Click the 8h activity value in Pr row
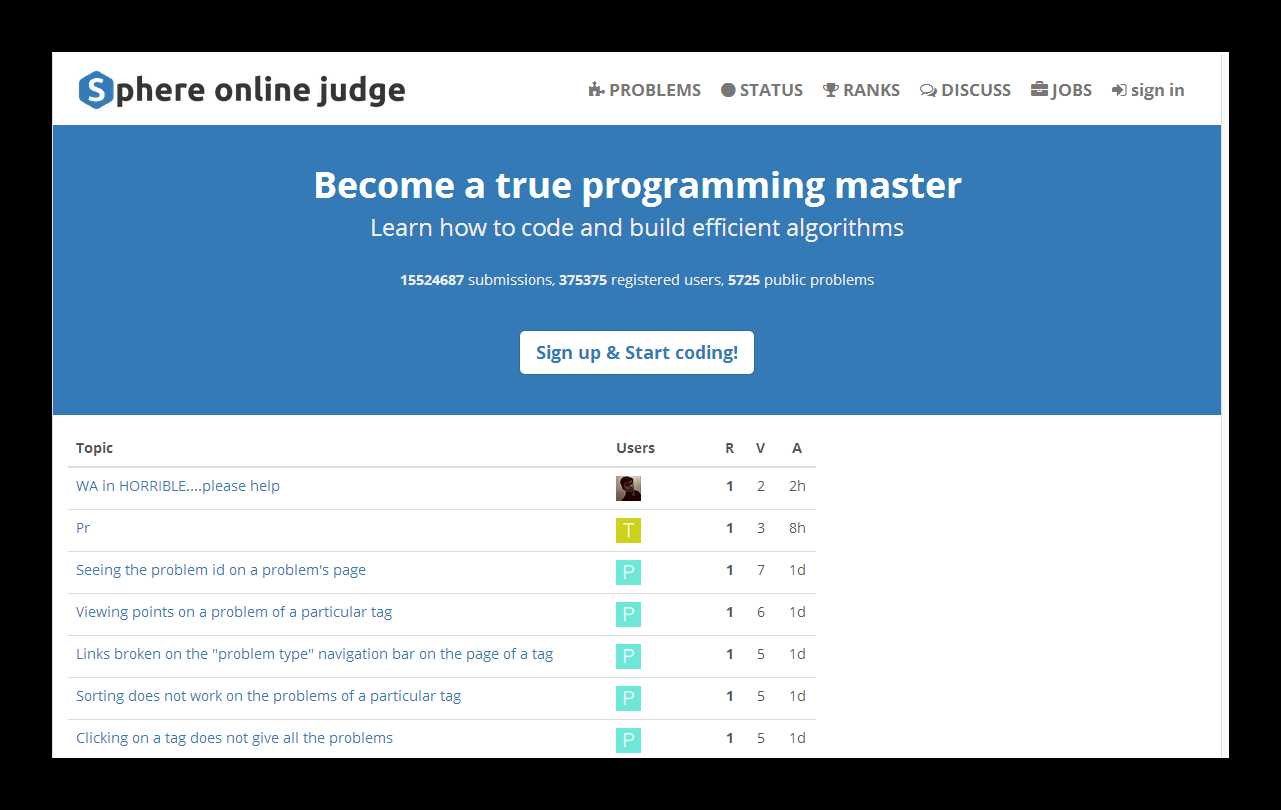 (x=797, y=528)
